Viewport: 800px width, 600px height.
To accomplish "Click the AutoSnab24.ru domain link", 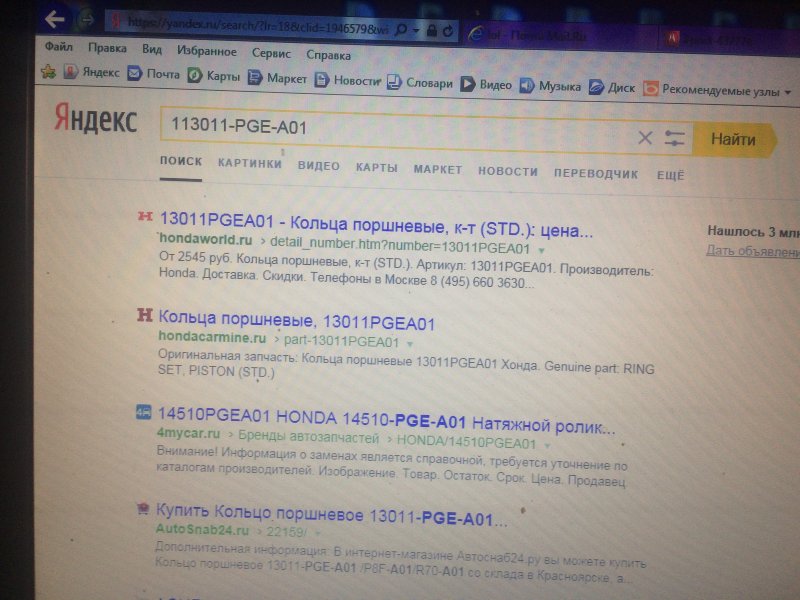I will 202,530.
